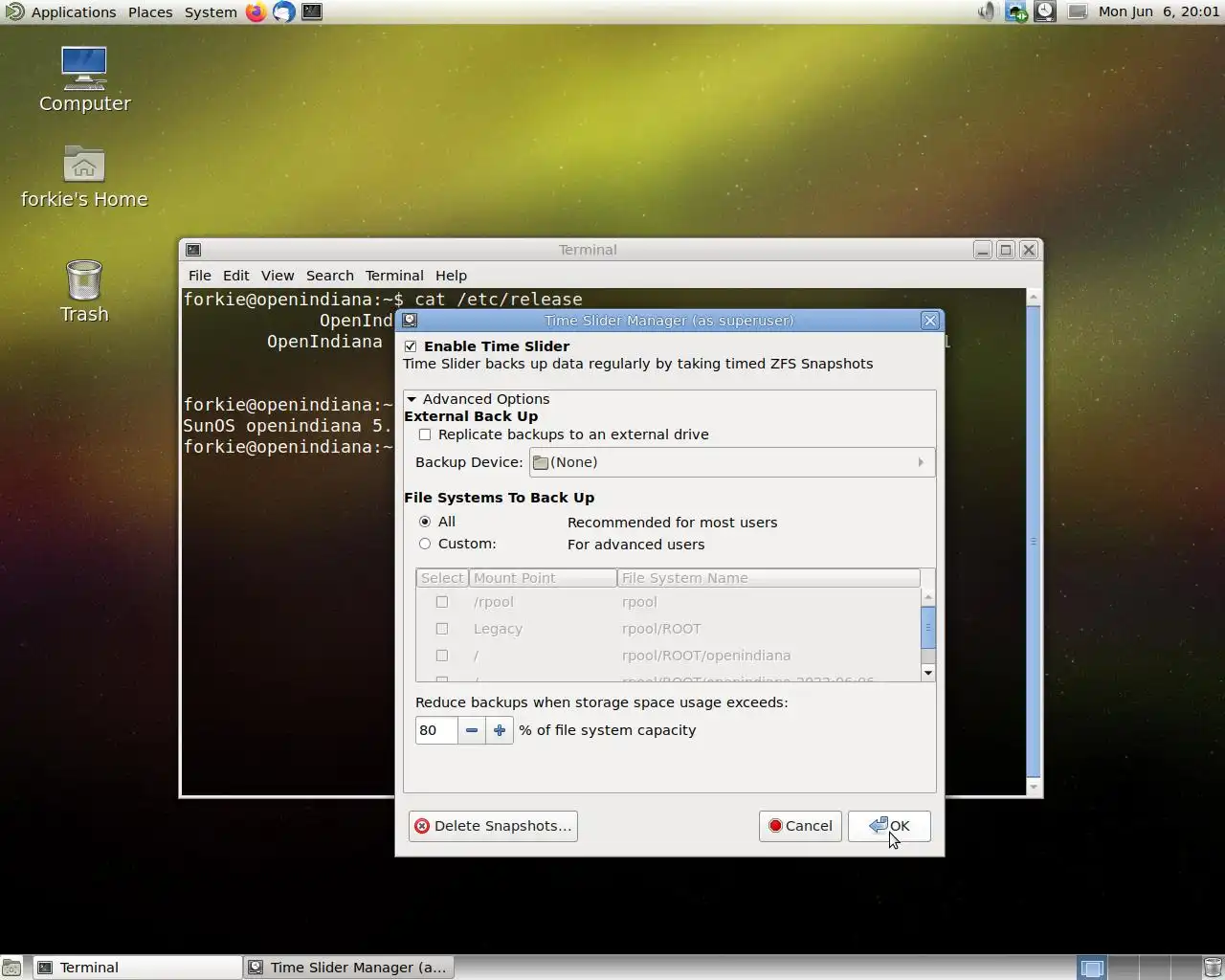Switch to the first workspace in pager
Viewport: 1225px width, 980px height.
[1092, 968]
